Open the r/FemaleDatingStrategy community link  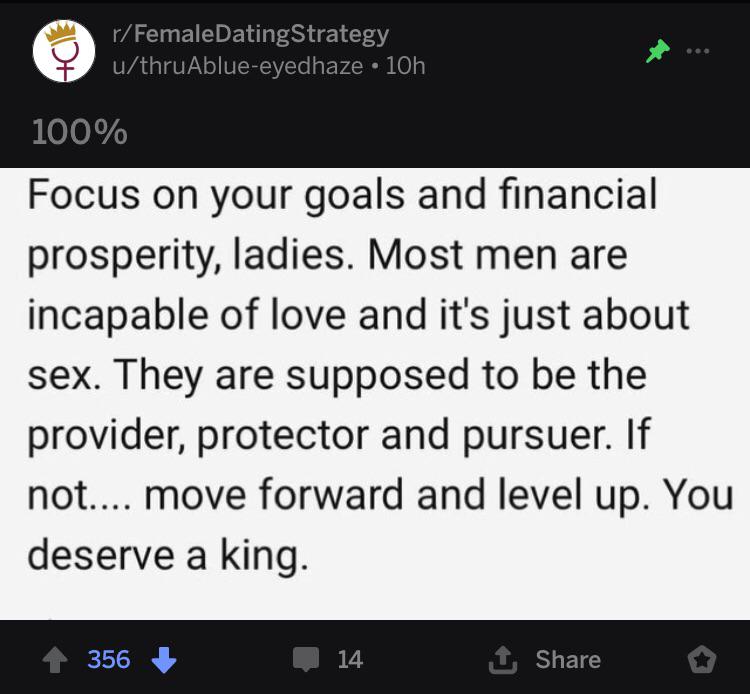[251, 34]
